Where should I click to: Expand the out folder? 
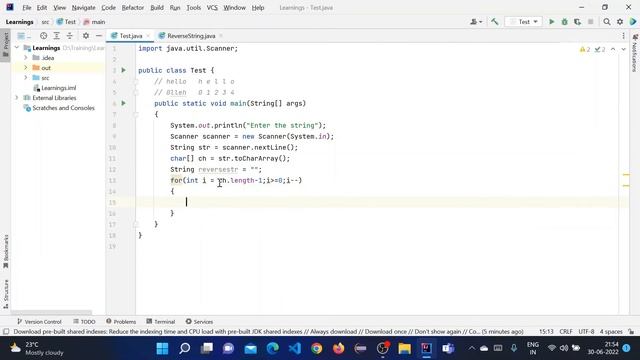[x=26, y=67]
